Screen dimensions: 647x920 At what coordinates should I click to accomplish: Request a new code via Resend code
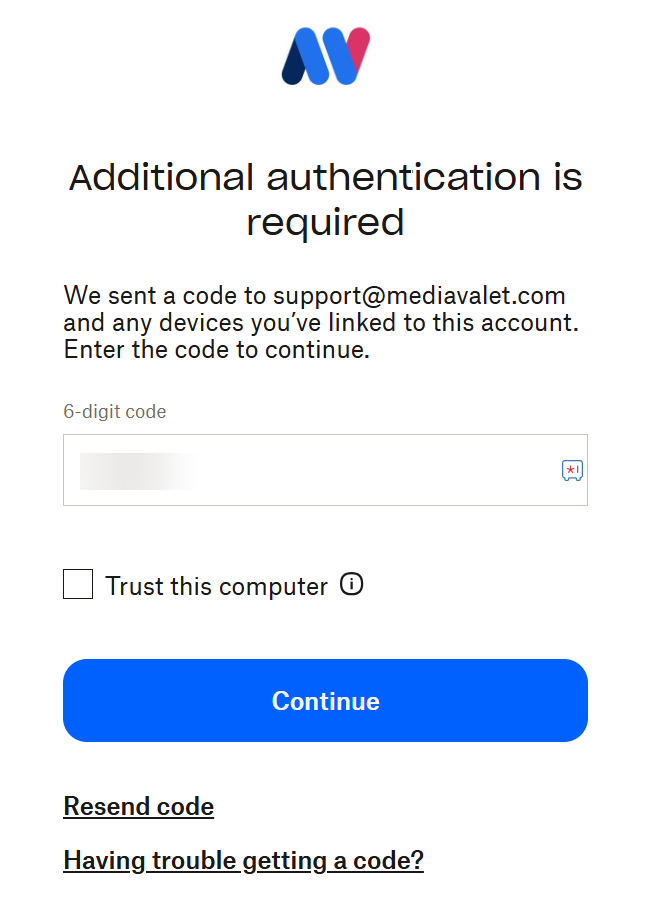point(138,806)
